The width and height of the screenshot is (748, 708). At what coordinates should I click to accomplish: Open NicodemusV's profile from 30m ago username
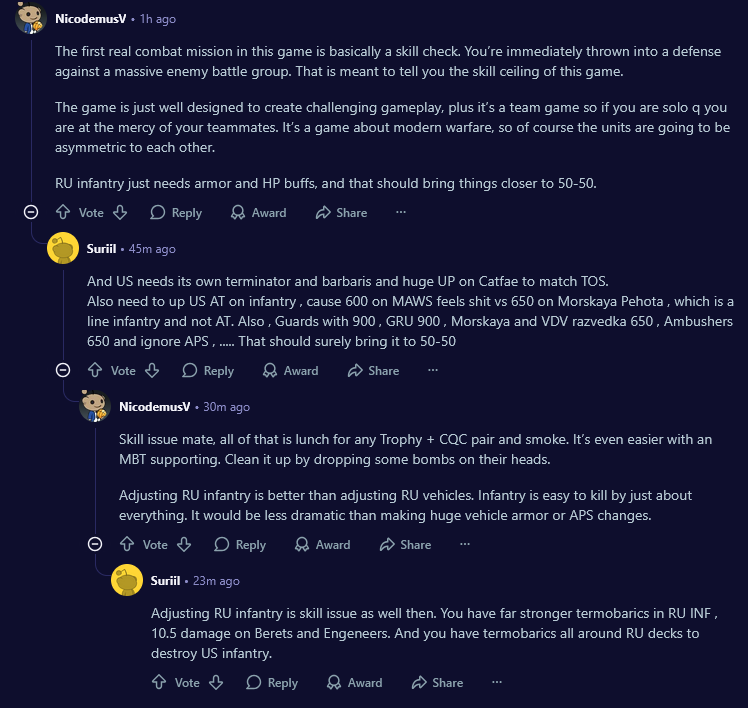coord(156,406)
